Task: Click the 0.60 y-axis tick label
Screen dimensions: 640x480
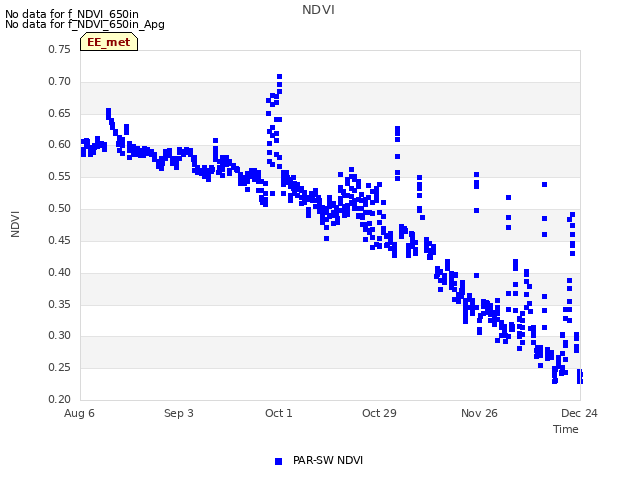Action: [x=60, y=144]
